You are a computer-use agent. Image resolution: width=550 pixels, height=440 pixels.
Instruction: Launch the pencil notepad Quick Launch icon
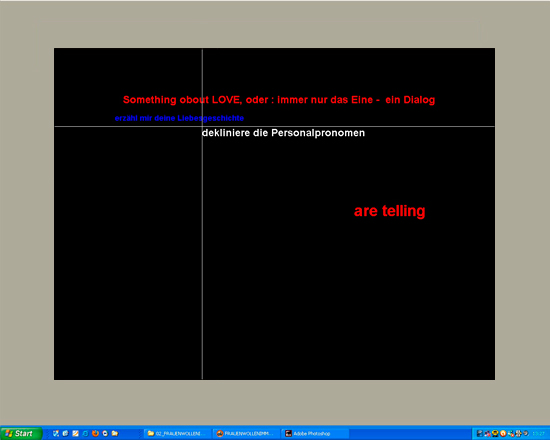(x=75, y=433)
